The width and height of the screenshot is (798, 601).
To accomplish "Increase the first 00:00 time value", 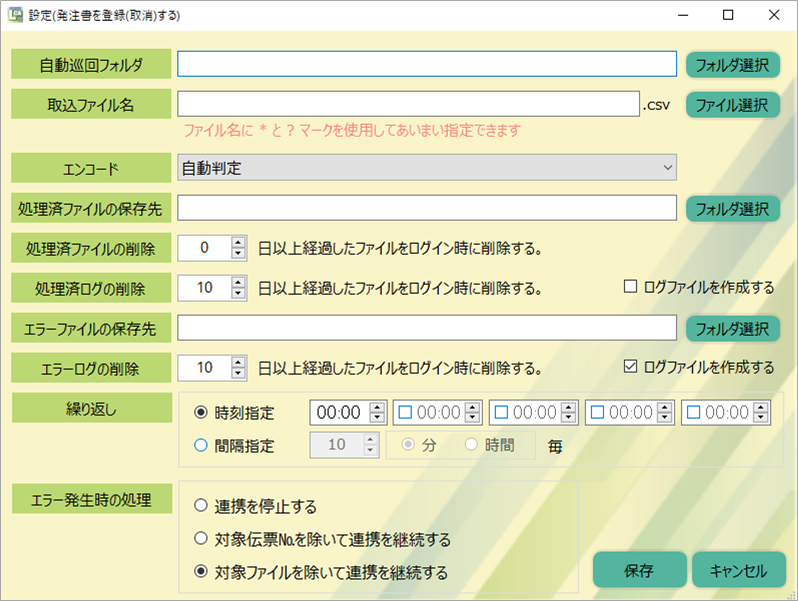I will pyautogui.click(x=376, y=407).
